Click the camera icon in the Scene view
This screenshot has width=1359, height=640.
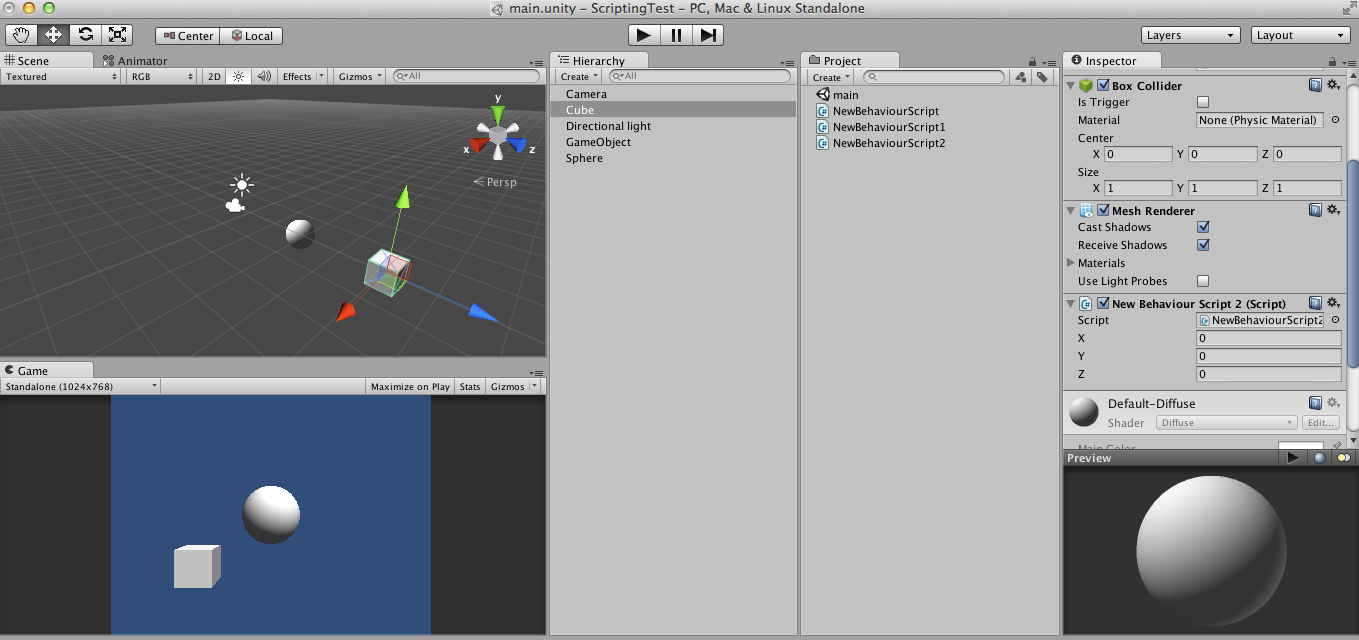[235, 205]
